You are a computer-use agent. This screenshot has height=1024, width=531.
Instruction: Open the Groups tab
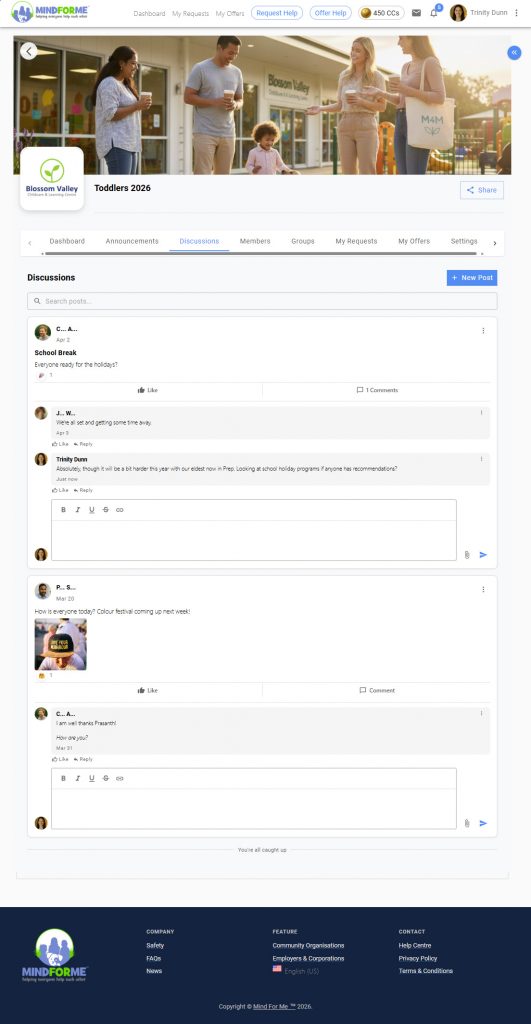pos(303,241)
